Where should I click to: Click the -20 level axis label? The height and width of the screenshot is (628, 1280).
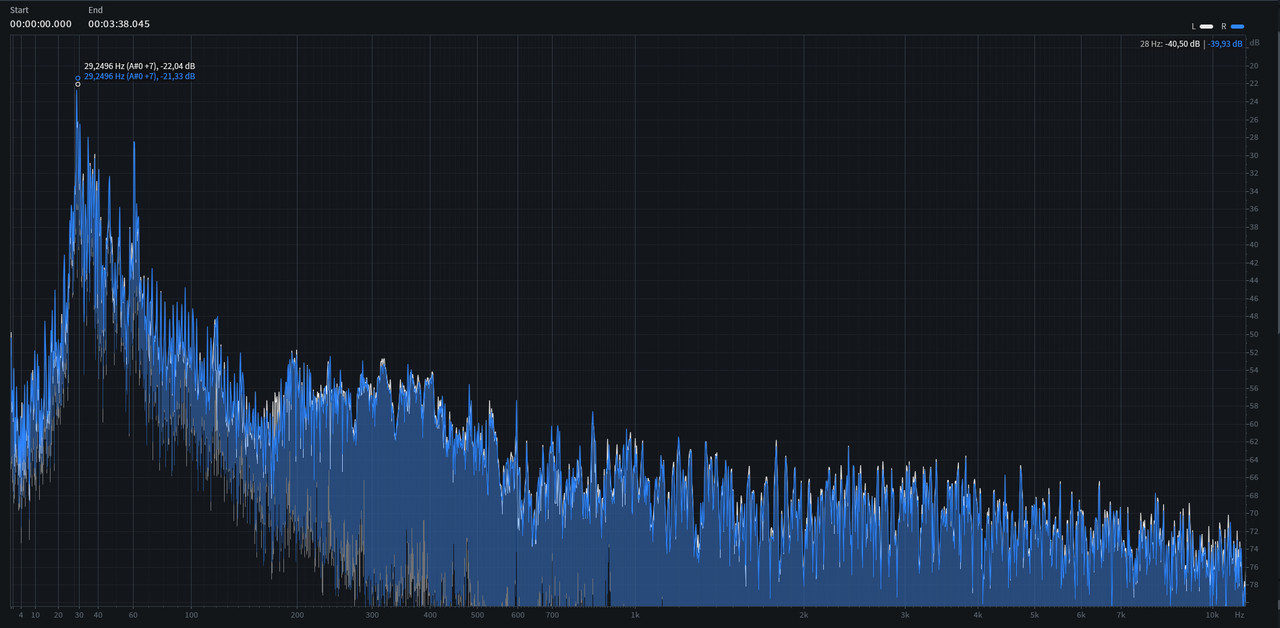click(x=1253, y=66)
